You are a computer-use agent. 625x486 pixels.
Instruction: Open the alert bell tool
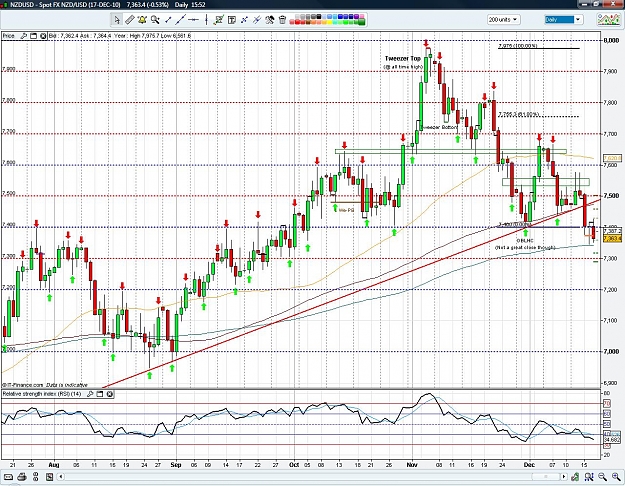[142, 20]
